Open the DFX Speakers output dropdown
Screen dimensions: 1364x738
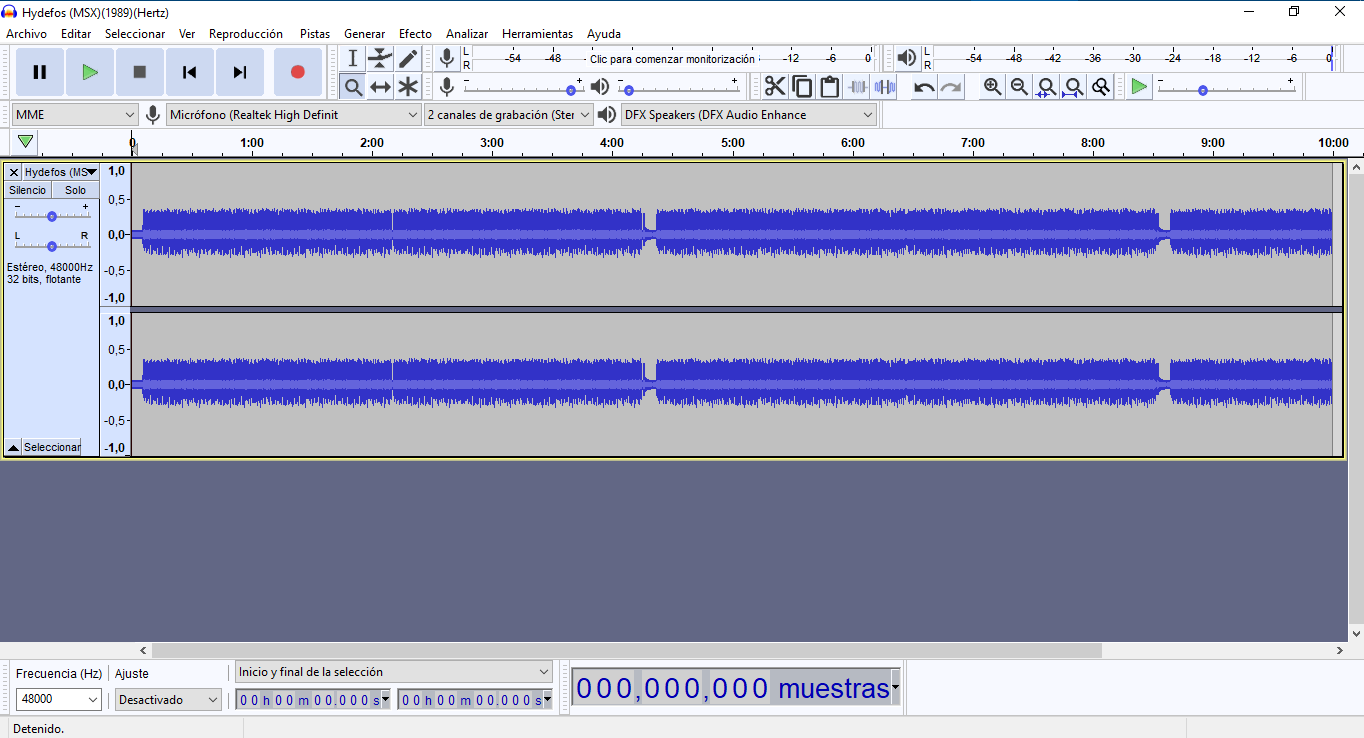point(748,115)
